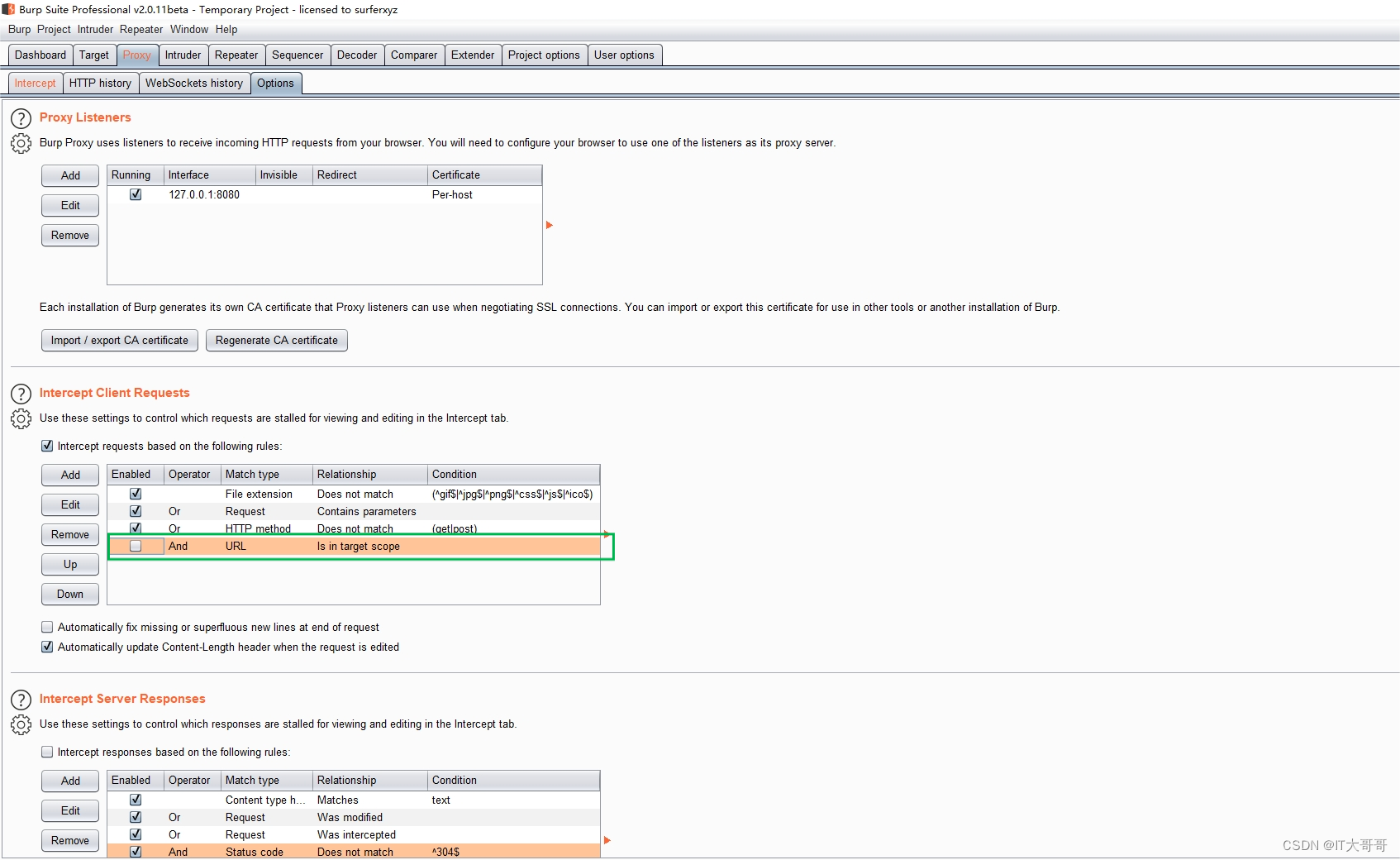Open help for Proxy Listeners section
This screenshot has width=1400, height=860.
tap(21, 118)
